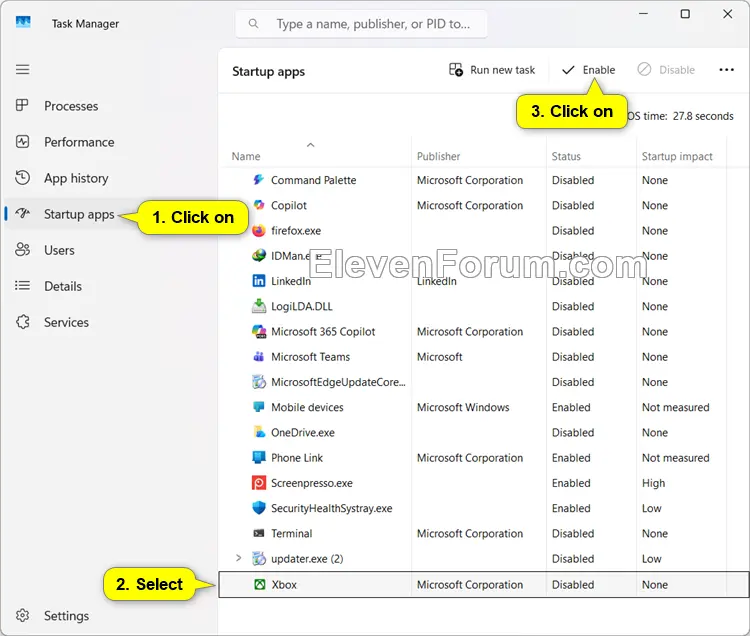Click the App history clock icon
The height and width of the screenshot is (636, 750).
(x=22, y=177)
